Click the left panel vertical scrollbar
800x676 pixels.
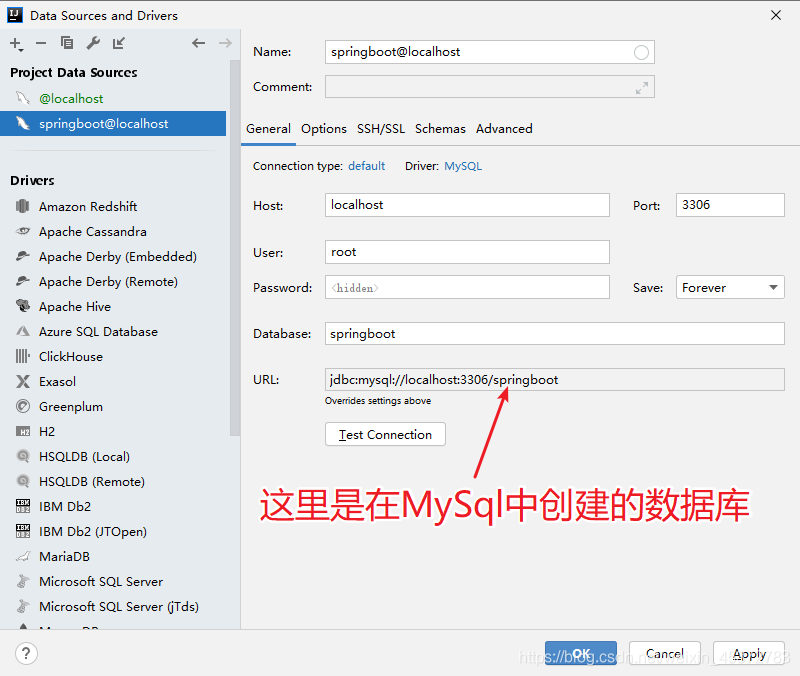pos(235,247)
